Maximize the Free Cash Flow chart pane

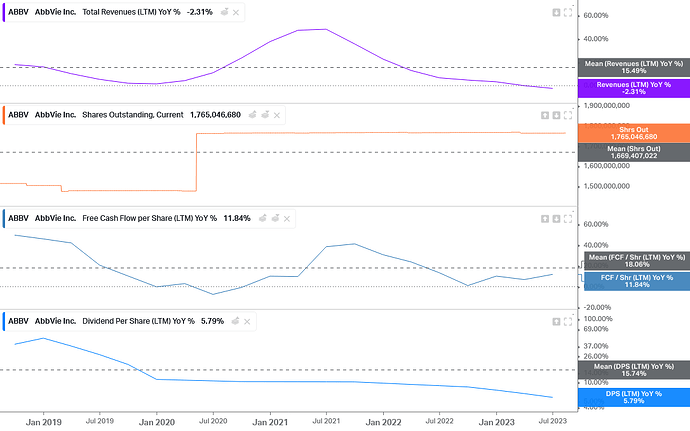[568, 219]
